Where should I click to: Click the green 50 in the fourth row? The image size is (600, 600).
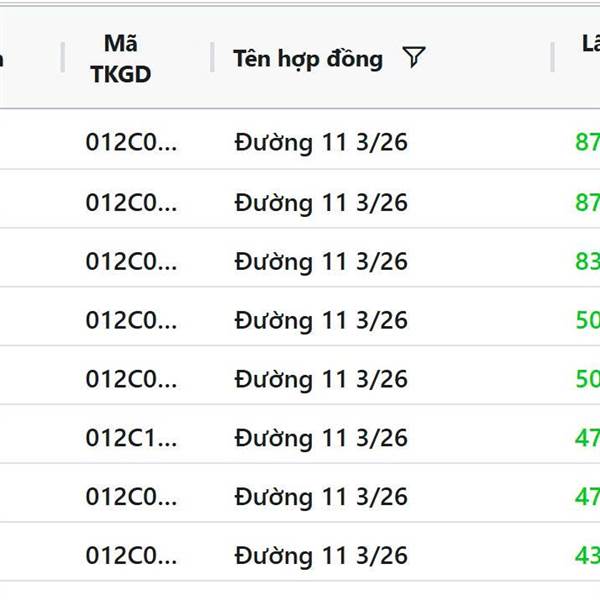(x=587, y=321)
